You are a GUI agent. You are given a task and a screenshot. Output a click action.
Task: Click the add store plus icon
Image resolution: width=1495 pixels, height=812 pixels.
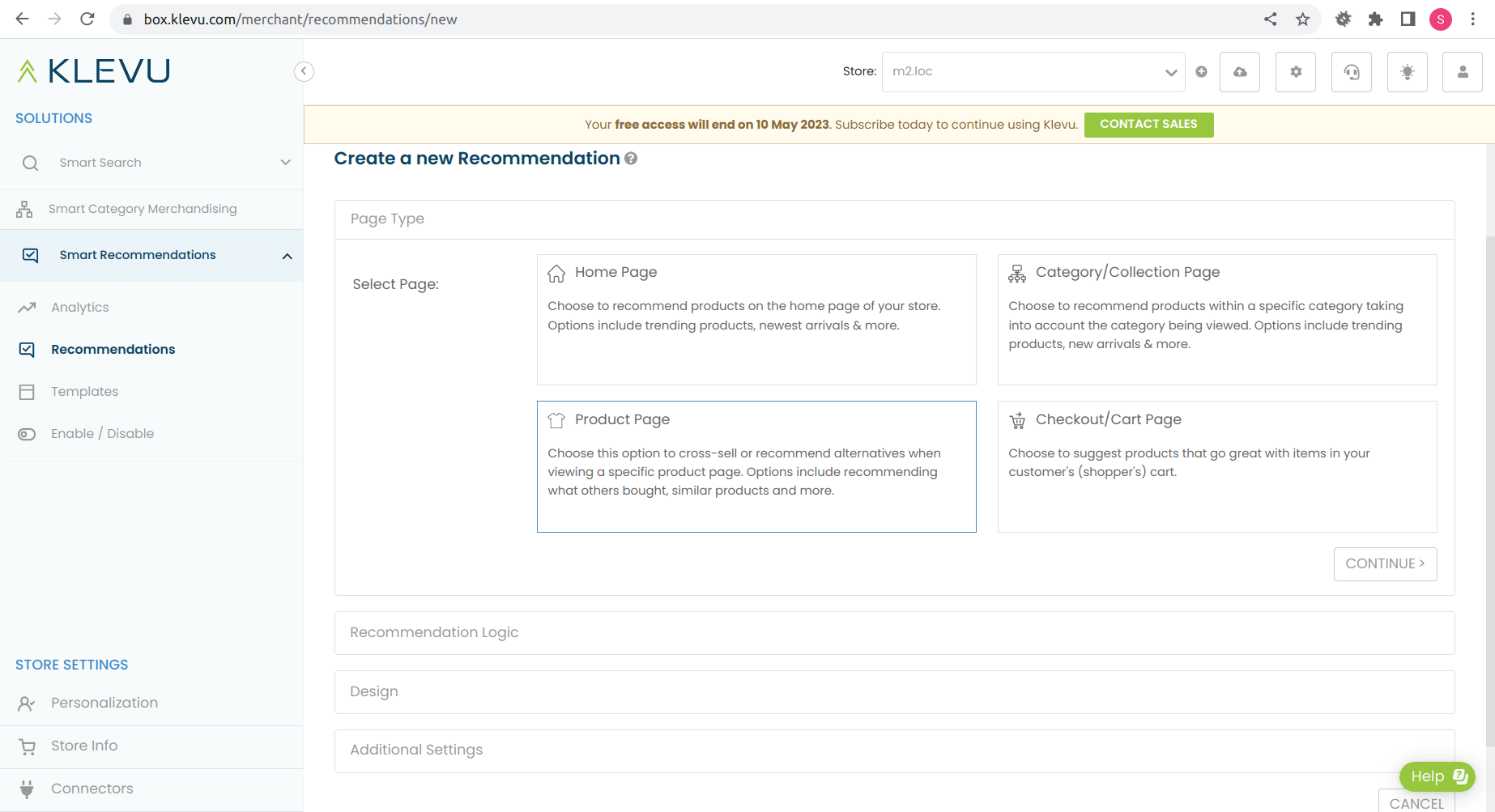1202,72
